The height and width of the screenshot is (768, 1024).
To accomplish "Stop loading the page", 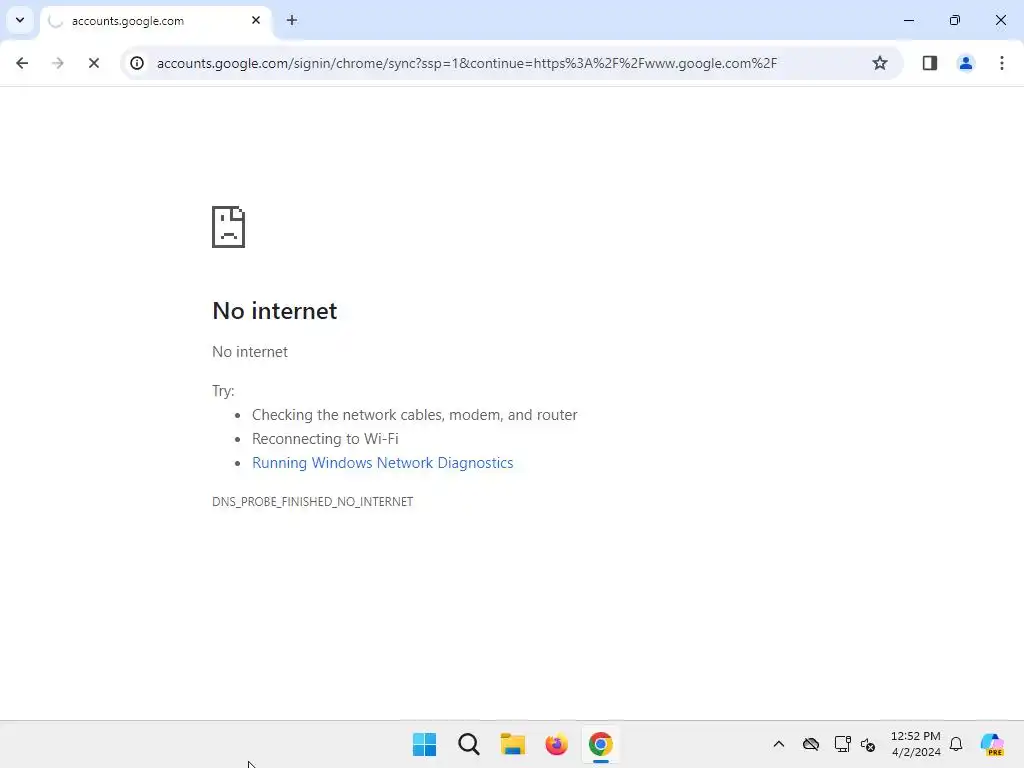I will (93, 63).
